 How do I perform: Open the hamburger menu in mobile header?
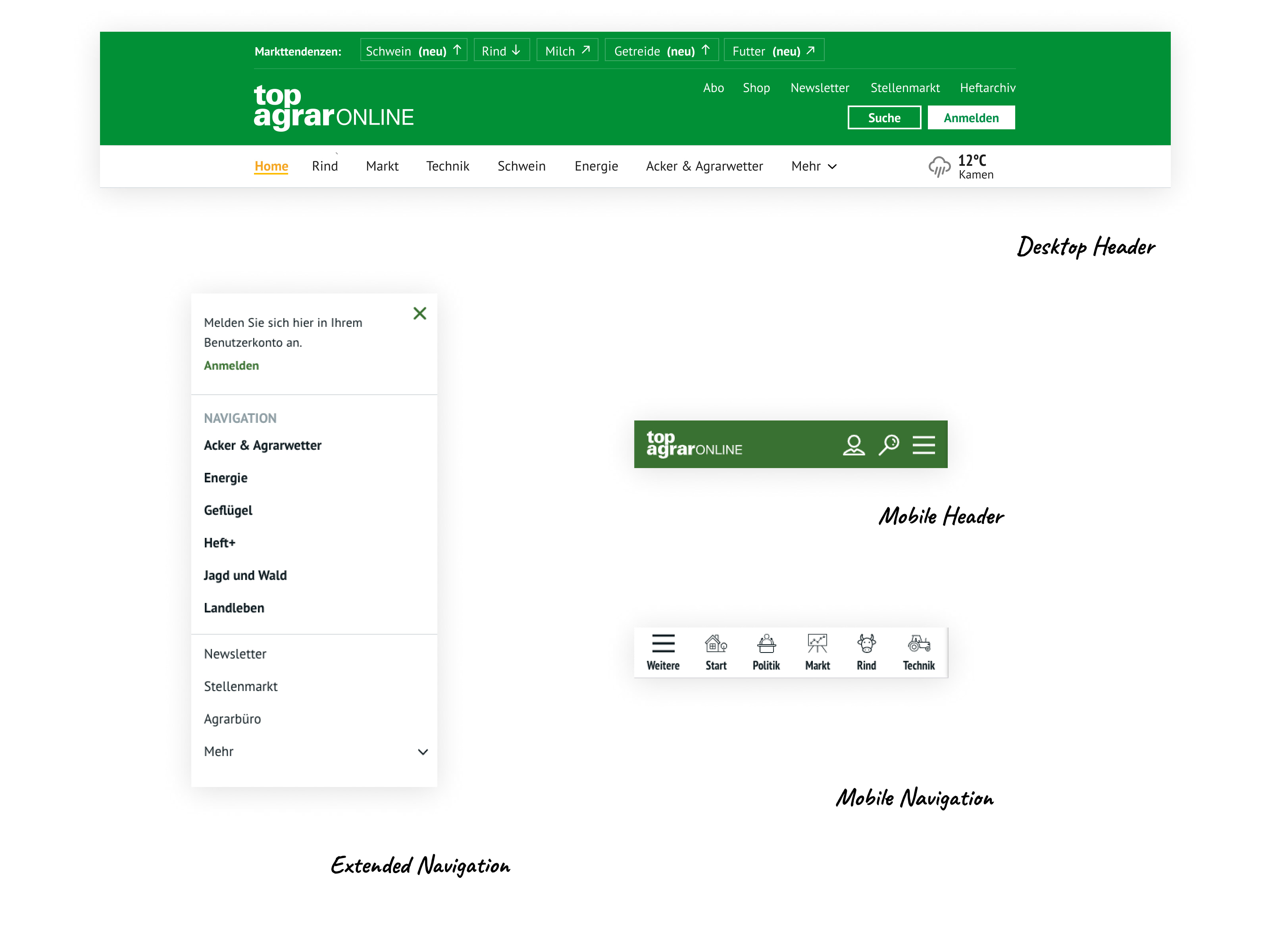(923, 445)
